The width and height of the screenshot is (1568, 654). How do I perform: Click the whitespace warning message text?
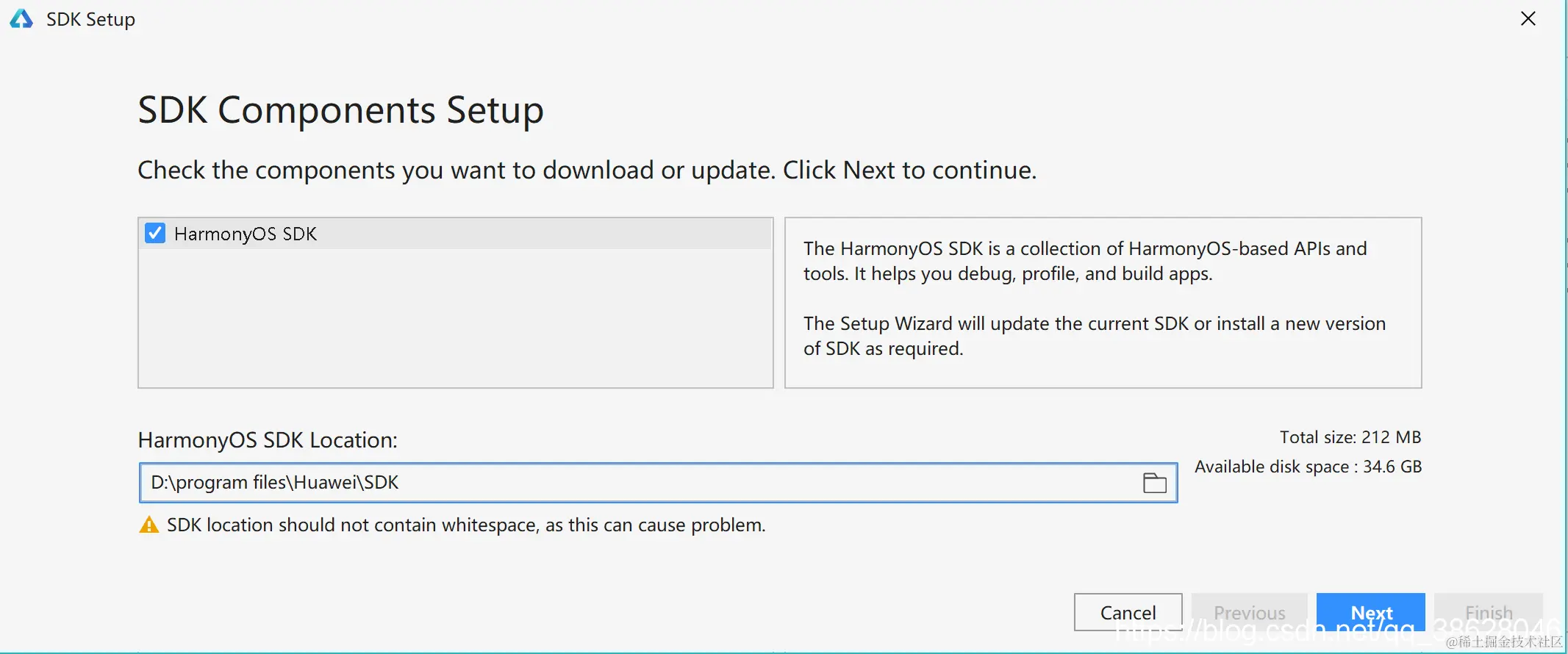point(466,525)
